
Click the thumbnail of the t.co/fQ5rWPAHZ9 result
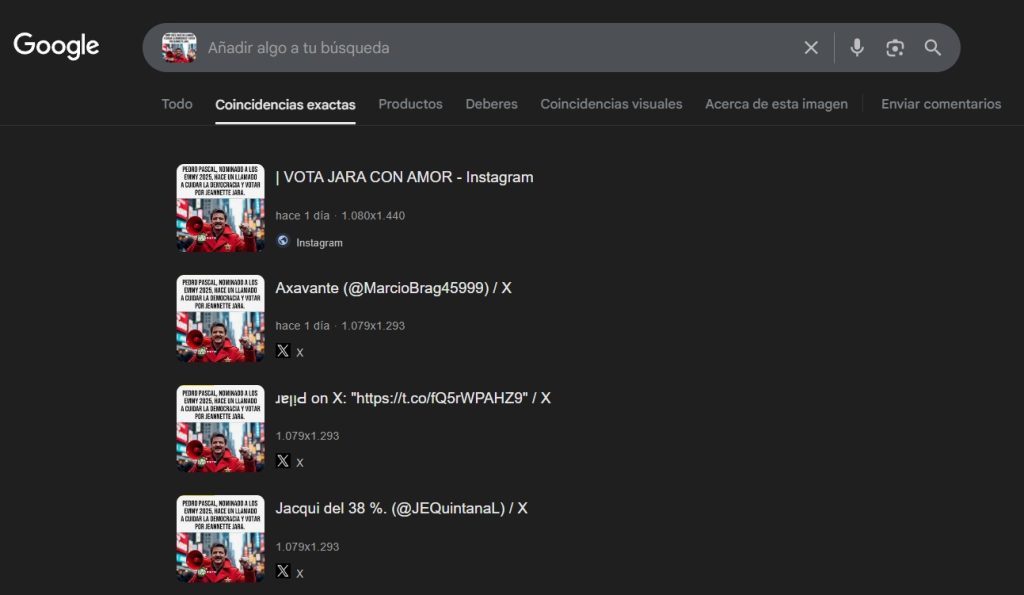pos(221,428)
